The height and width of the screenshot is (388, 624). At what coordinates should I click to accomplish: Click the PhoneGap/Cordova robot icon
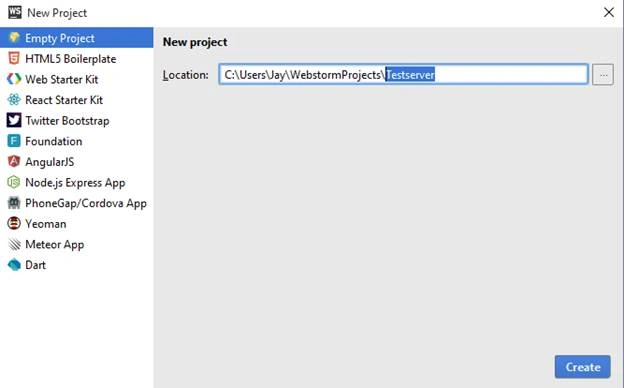[14, 203]
